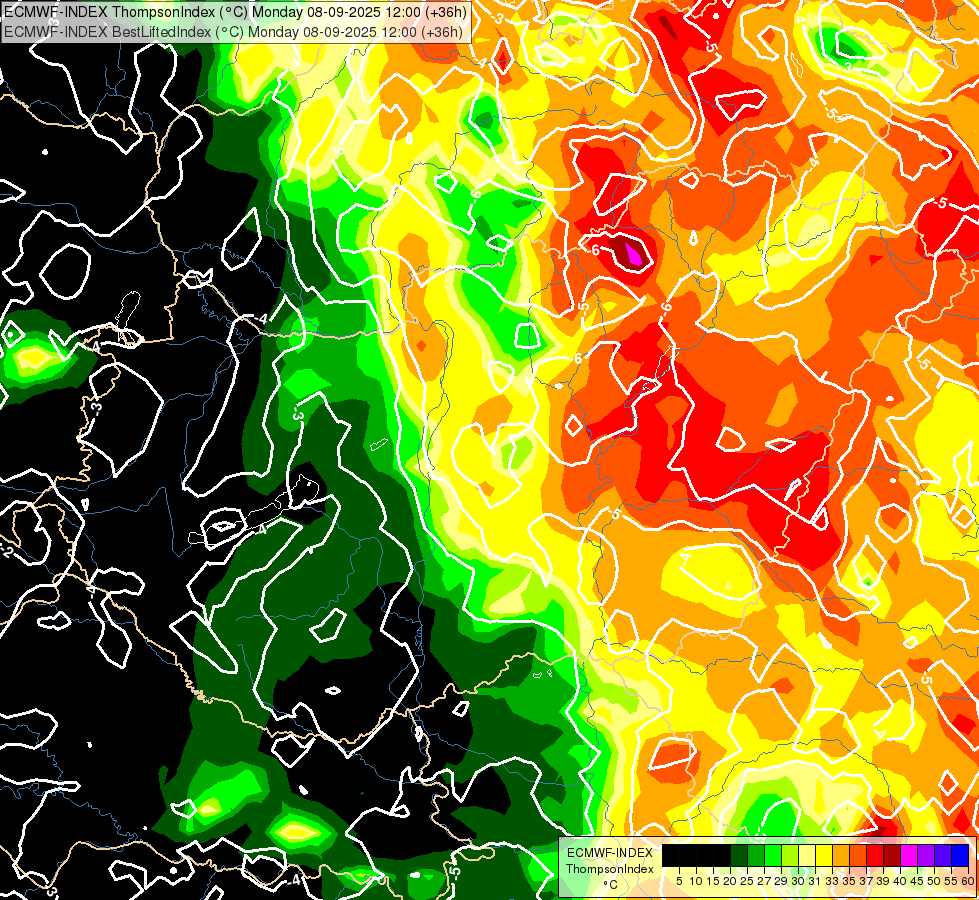Viewport: 979px width, 900px height.
Task: Click legend scale value 10
Action: pyautogui.click(x=696, y=881)
